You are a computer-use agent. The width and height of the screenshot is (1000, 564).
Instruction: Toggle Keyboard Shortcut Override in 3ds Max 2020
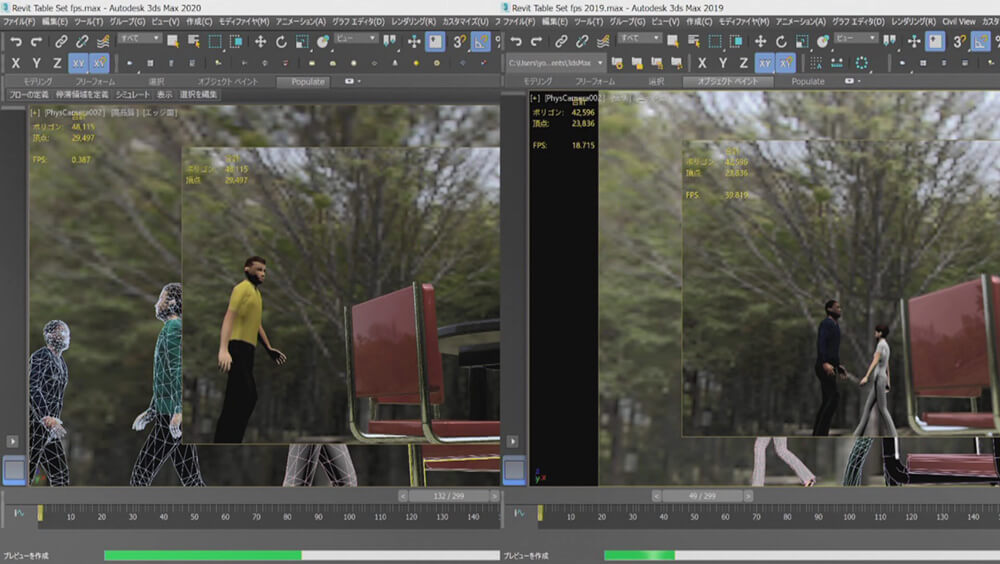pyautogui.click(x=436, y=42)
